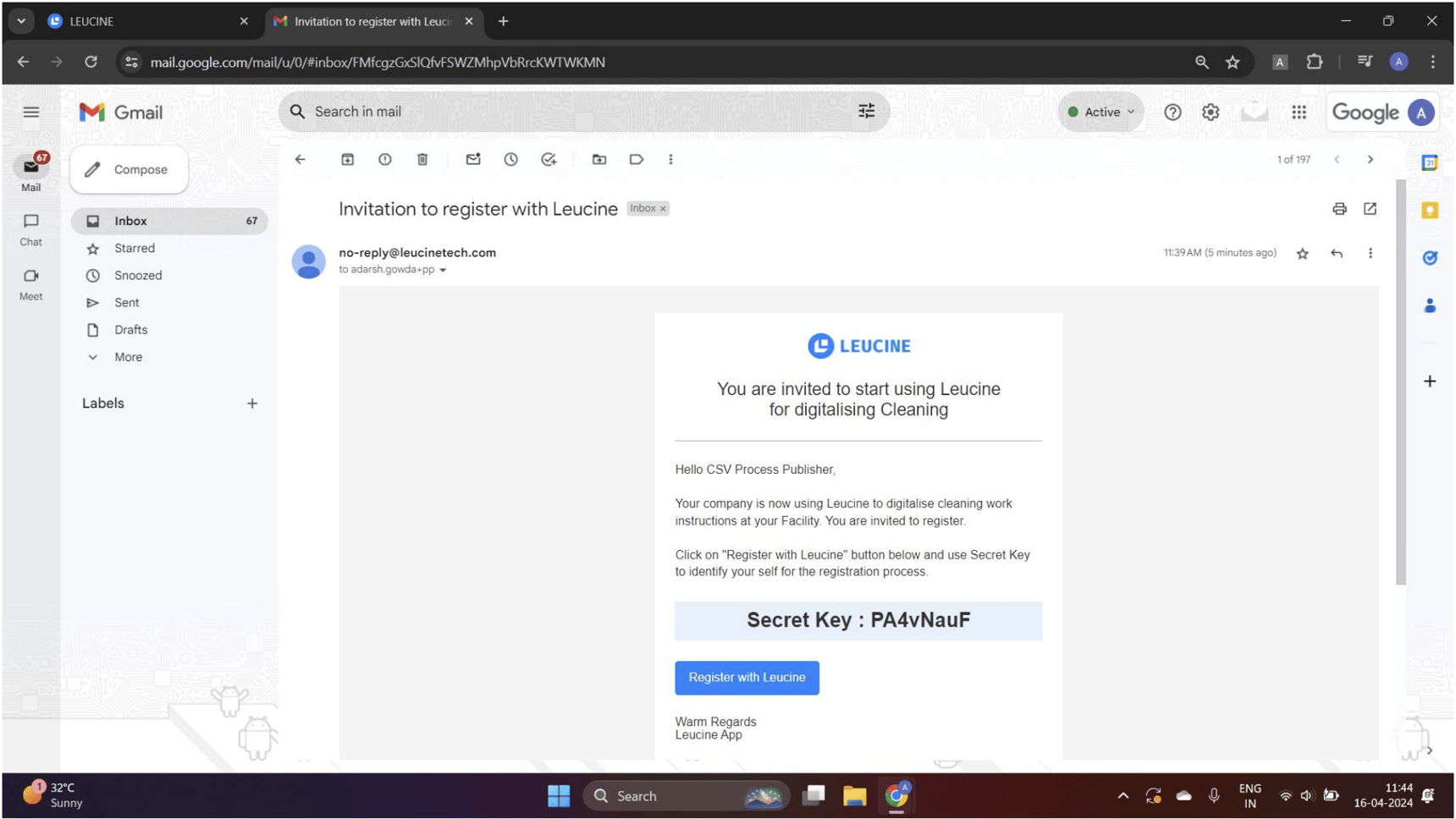Screen dimensions: 1456x819
Task: Reply to no-reply@leucinetech.com
Action: point(1337,253)
